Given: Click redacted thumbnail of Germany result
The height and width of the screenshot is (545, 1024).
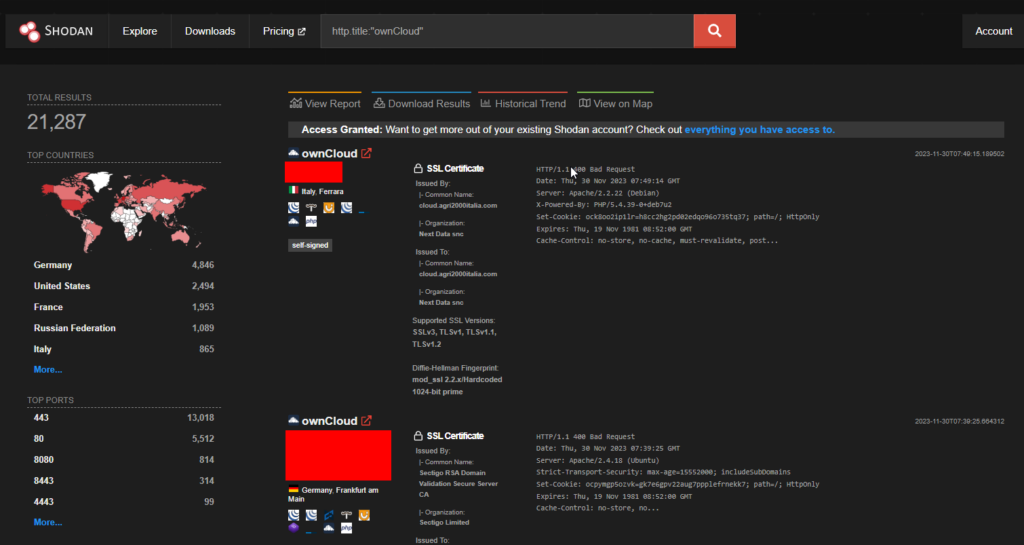Looking at the screenshot, I should click(x=338, y=456).
